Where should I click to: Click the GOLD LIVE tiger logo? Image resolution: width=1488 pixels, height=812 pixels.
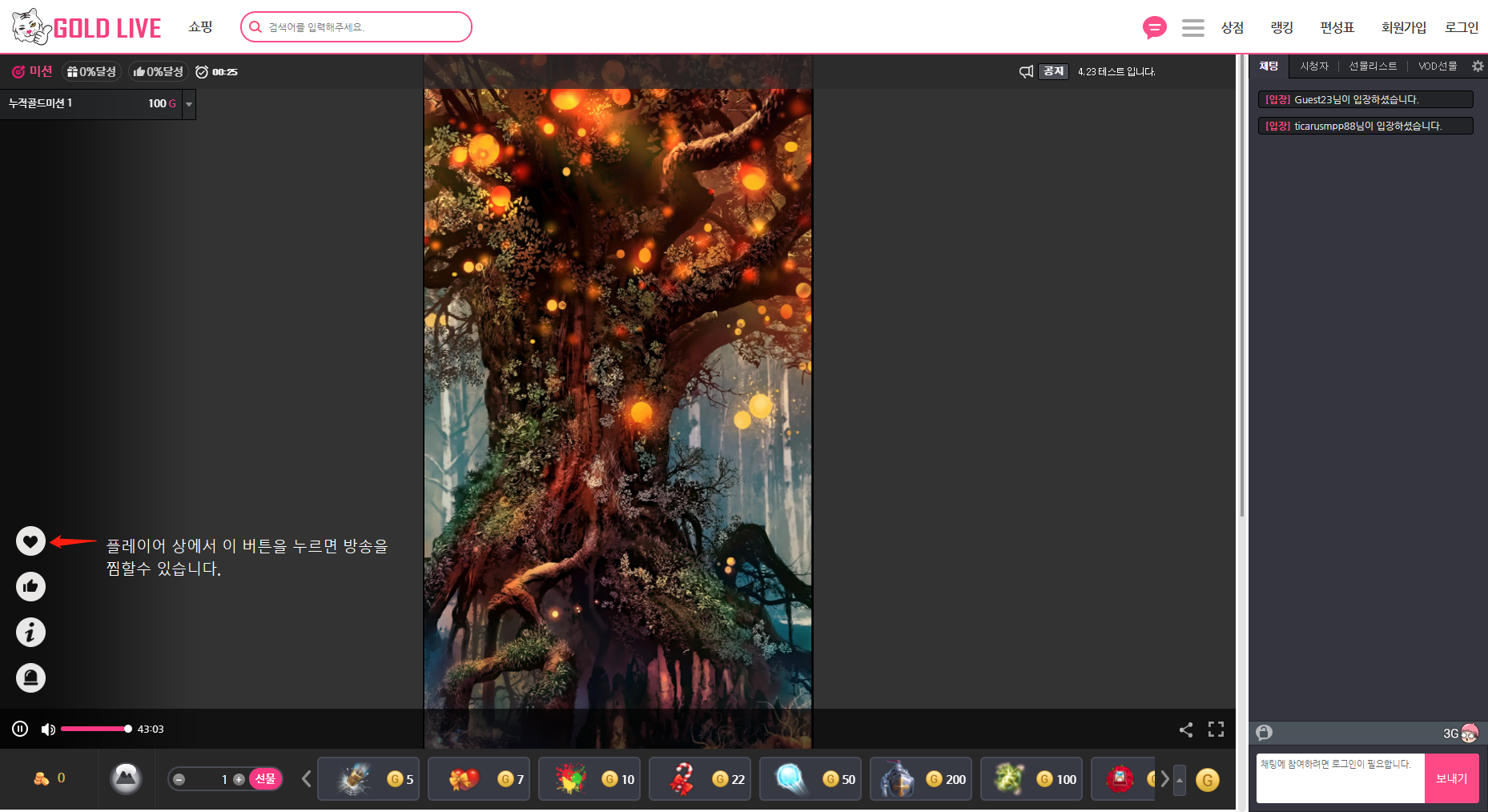(x=86, y=27)
